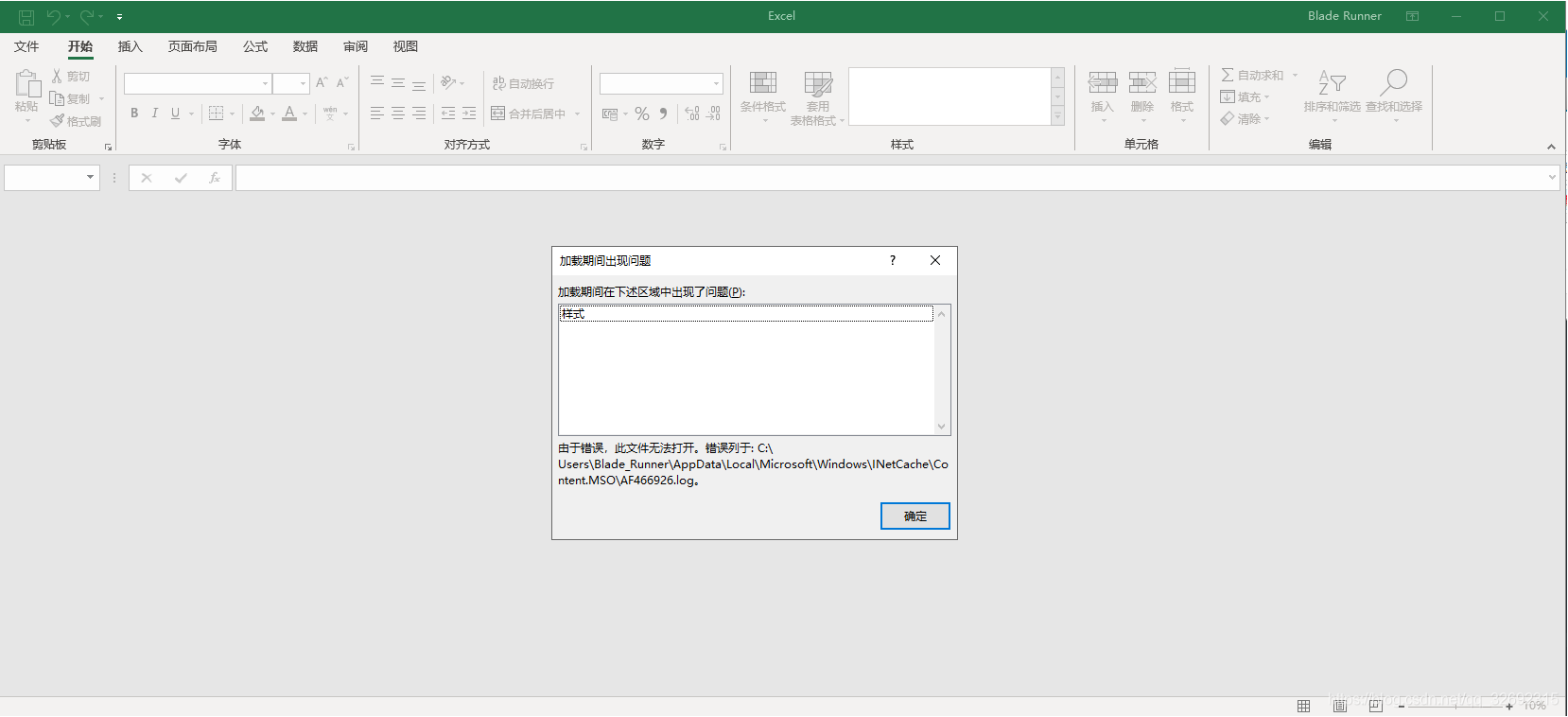Image resolution: width=1568 pixels, height=717 pixels.
Task: Toggle Bold formatting
Action: tap(134, 114)
